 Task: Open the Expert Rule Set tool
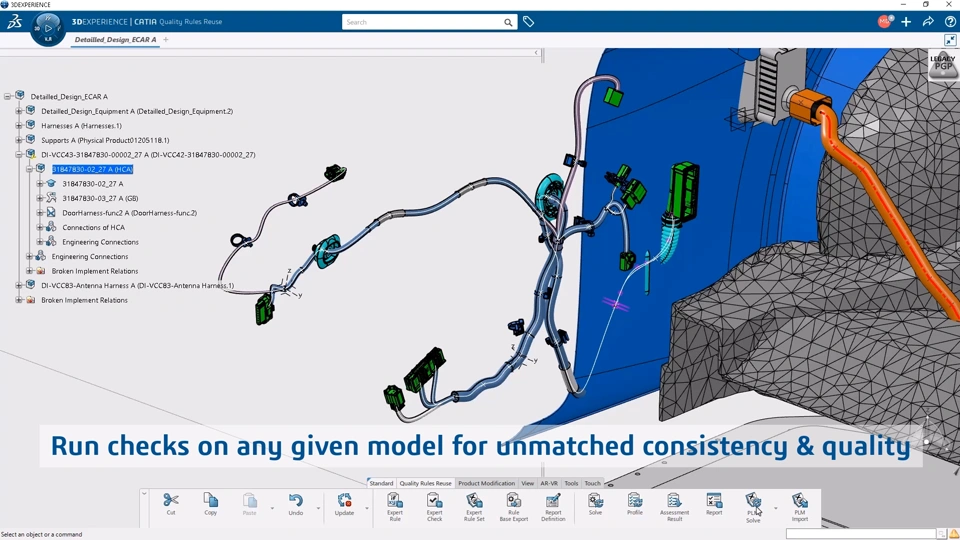point(474,507)
